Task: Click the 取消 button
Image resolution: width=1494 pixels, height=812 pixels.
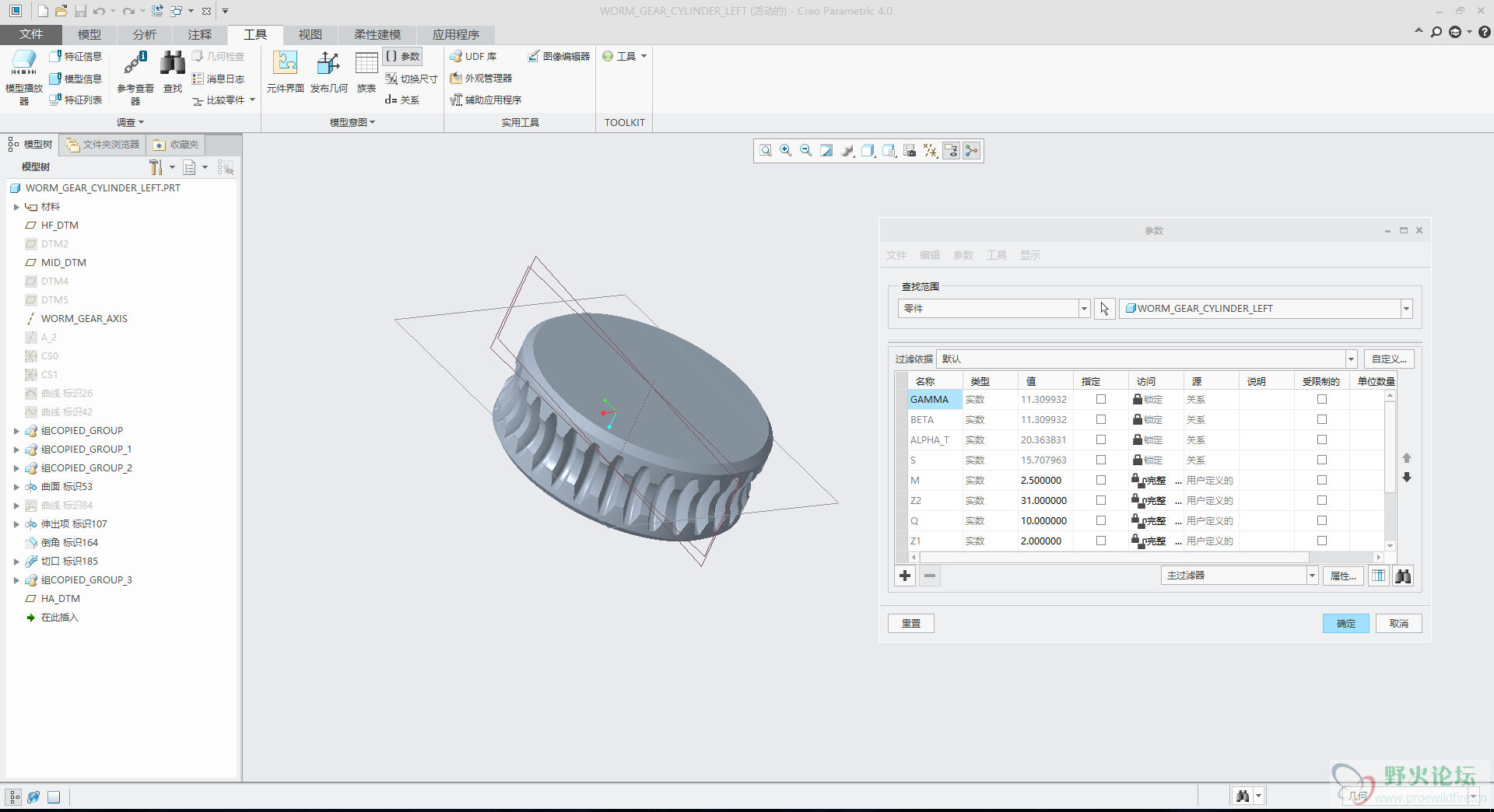Action: [1398, 623]
